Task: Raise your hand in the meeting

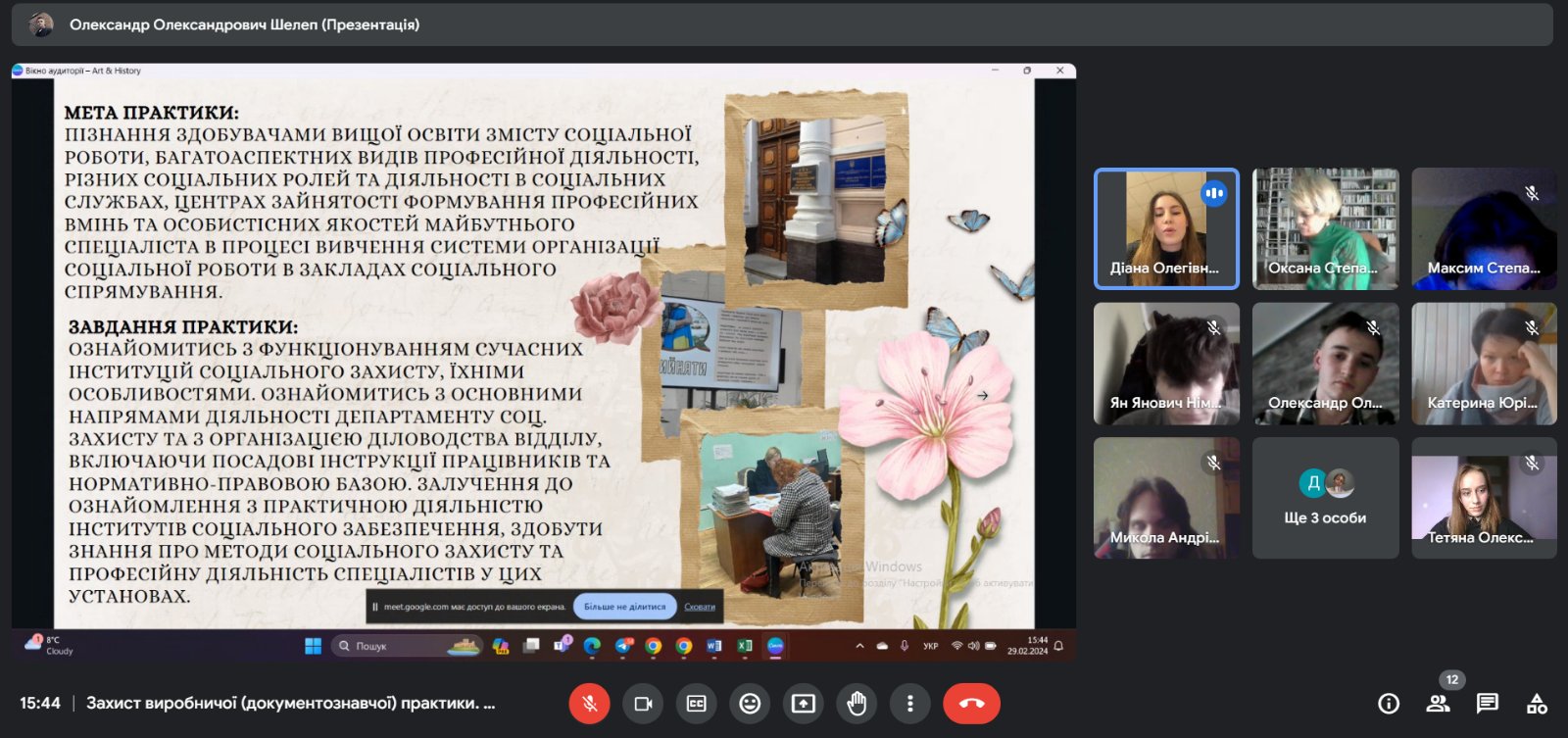Action: coord(857,703)
